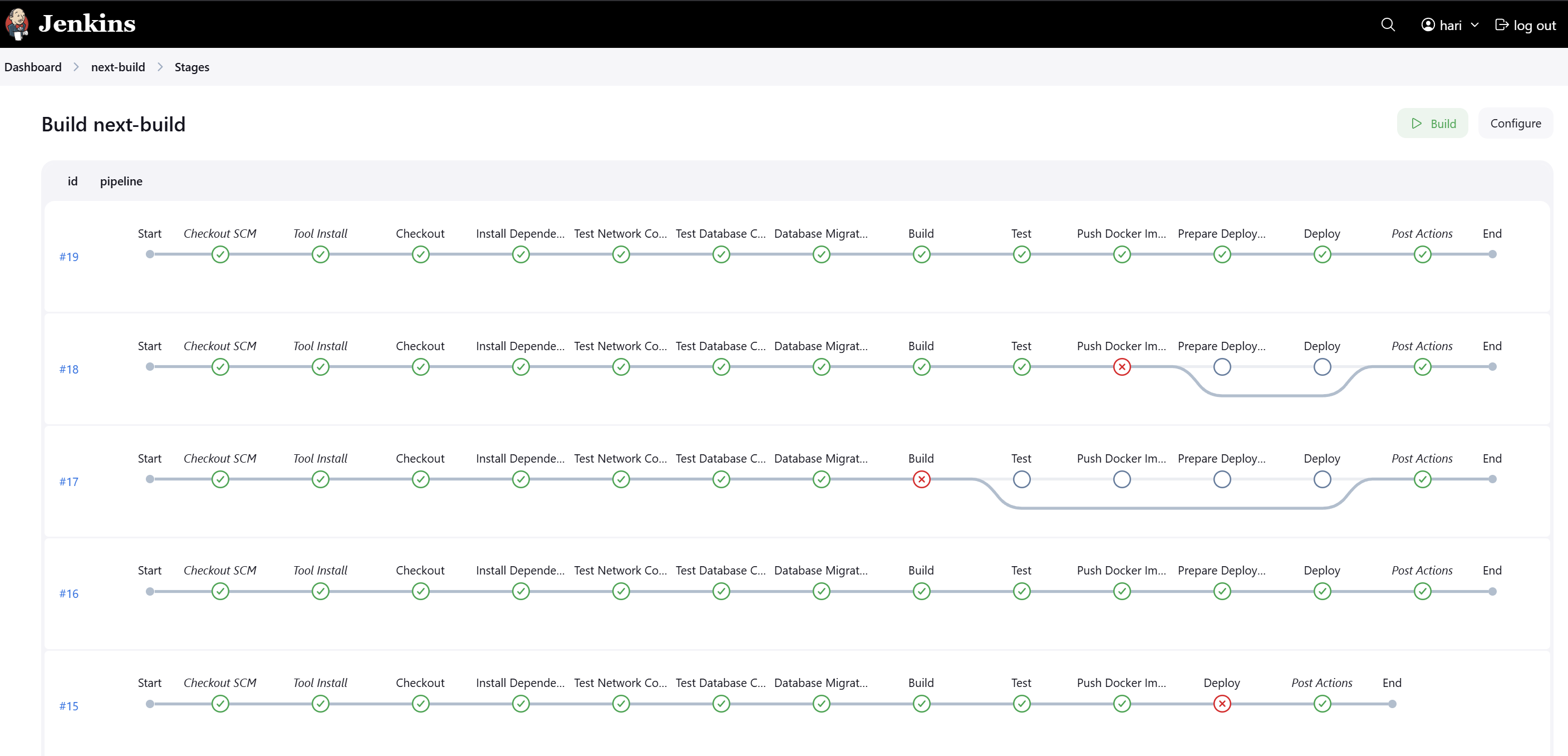Click 'Tool Install' label in #17
The height and width of the screenshot is (756, 1568).
(320, 458)
